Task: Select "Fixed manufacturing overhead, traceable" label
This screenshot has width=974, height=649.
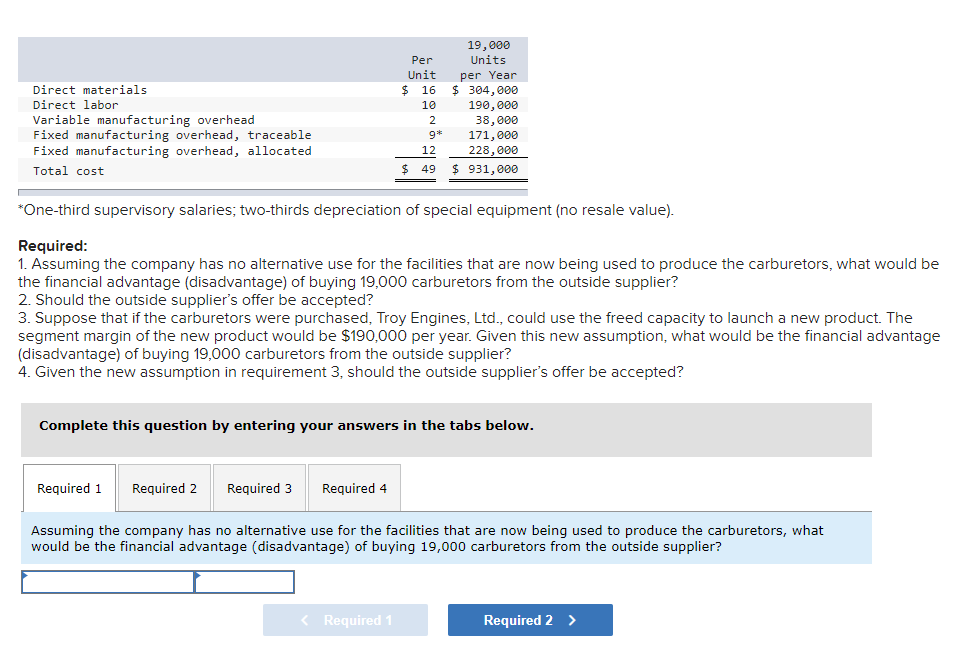Action: [x=172, y=135]
